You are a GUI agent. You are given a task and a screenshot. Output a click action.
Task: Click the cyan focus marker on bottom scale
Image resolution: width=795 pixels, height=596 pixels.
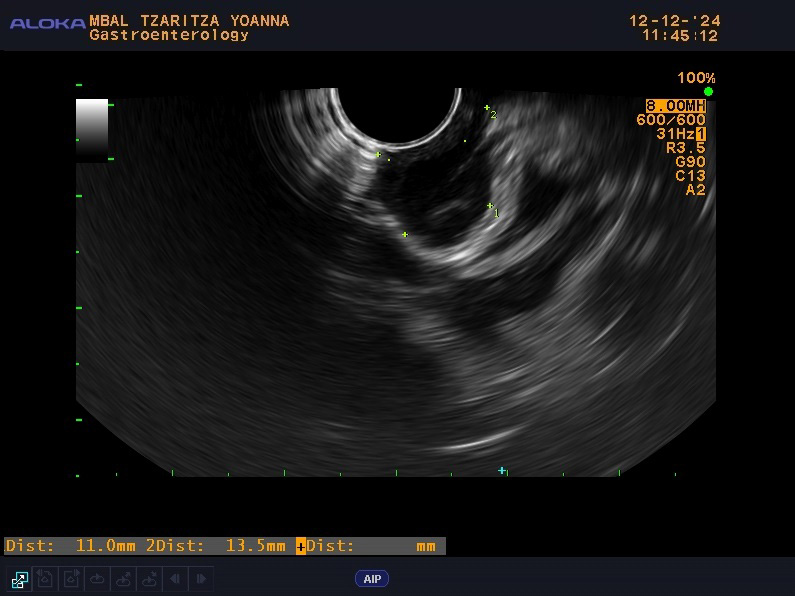point(502,470)
